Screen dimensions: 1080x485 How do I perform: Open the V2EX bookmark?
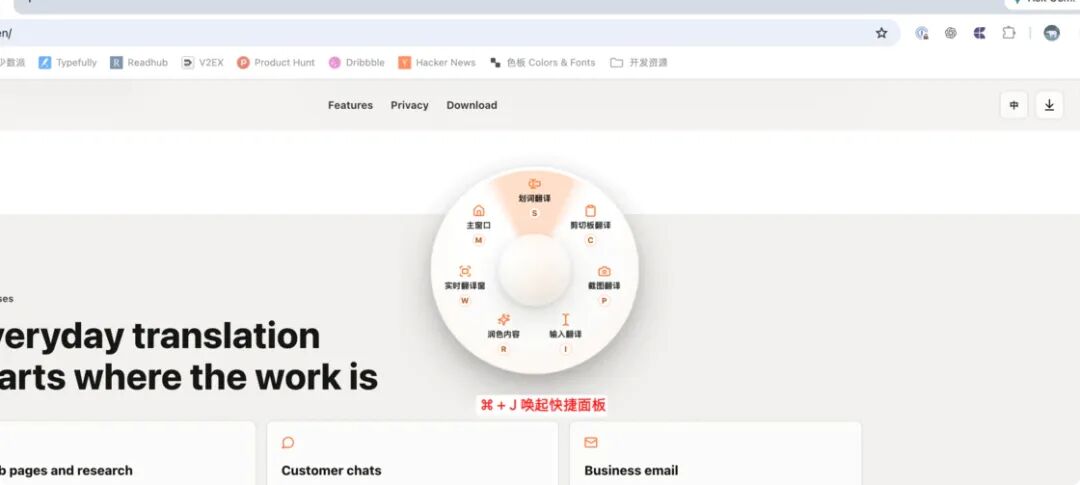202,63
